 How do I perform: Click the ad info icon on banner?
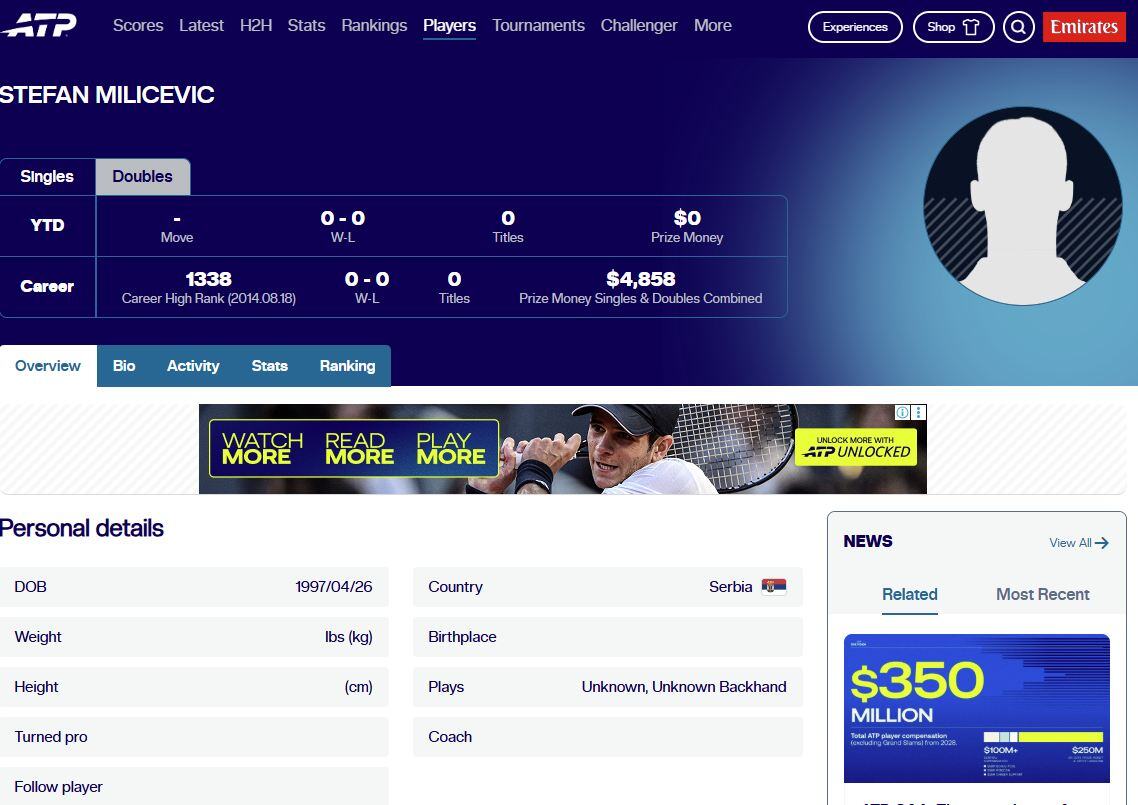coord(902,412)
